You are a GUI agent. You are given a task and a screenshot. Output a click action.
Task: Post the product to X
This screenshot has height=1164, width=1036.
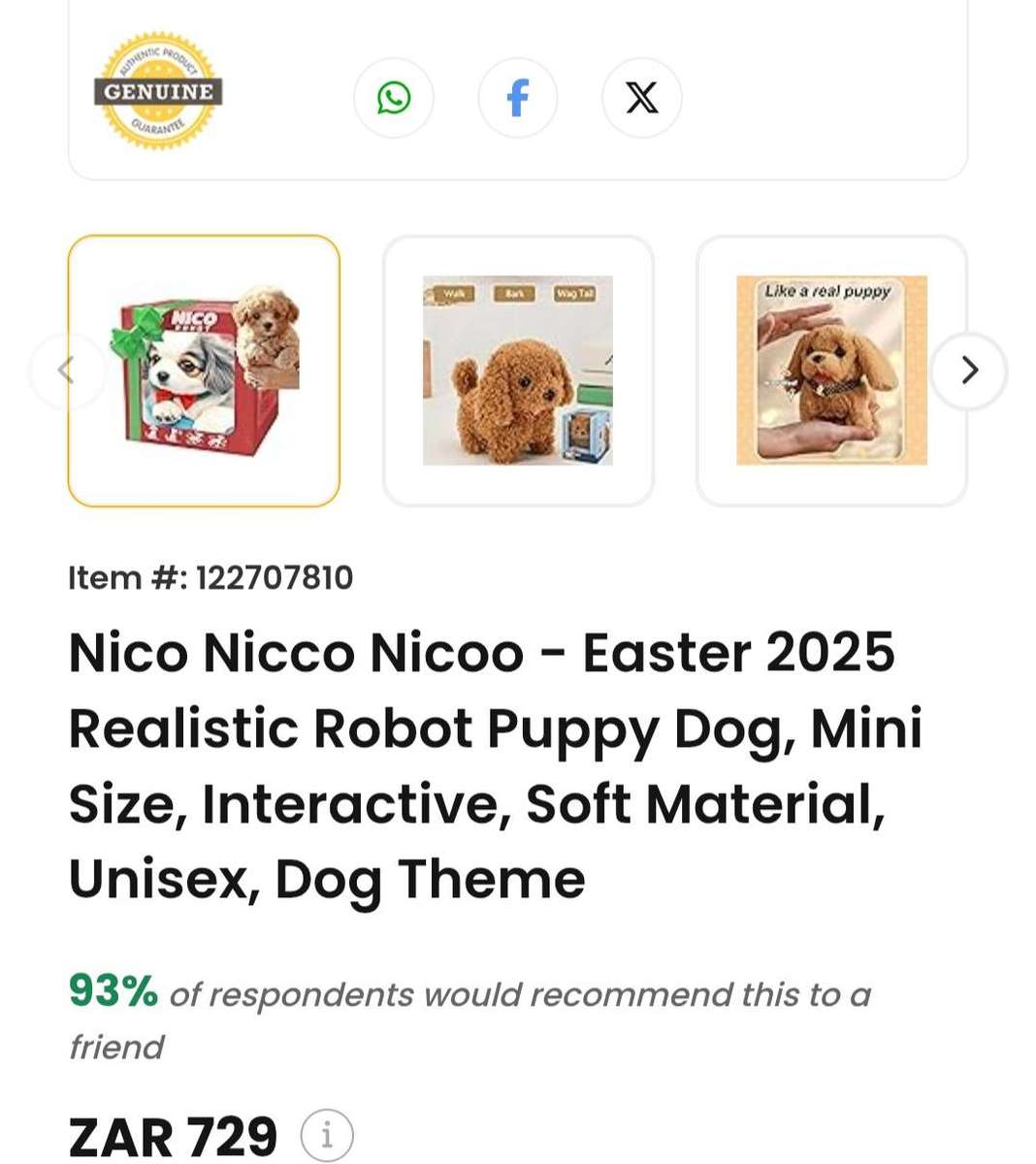(x=641, y=97)
